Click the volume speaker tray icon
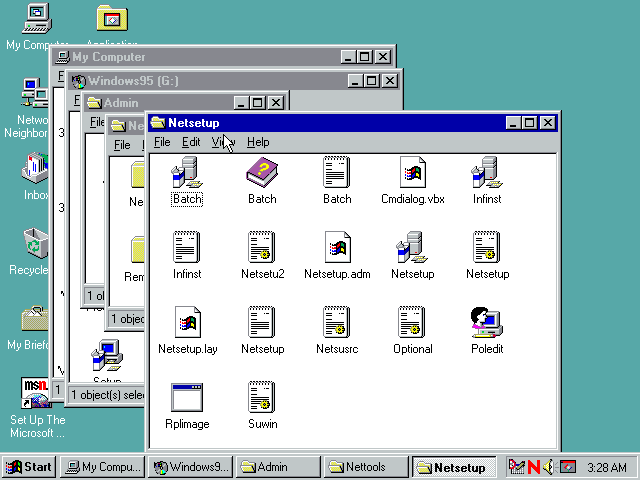This screenshot has height=480, width=640. (x=549, y=467)
